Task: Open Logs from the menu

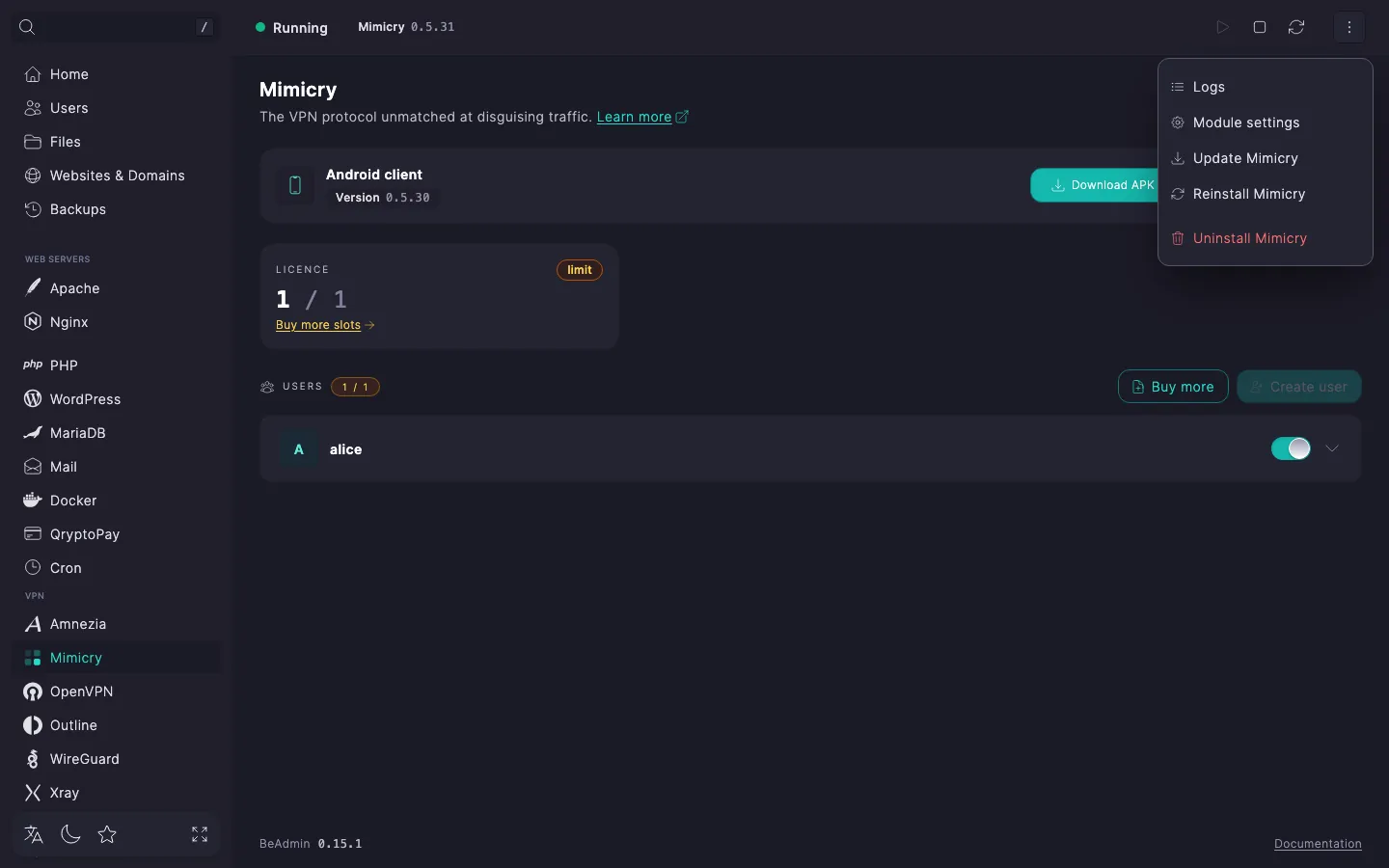Action: coord(1265,87)
